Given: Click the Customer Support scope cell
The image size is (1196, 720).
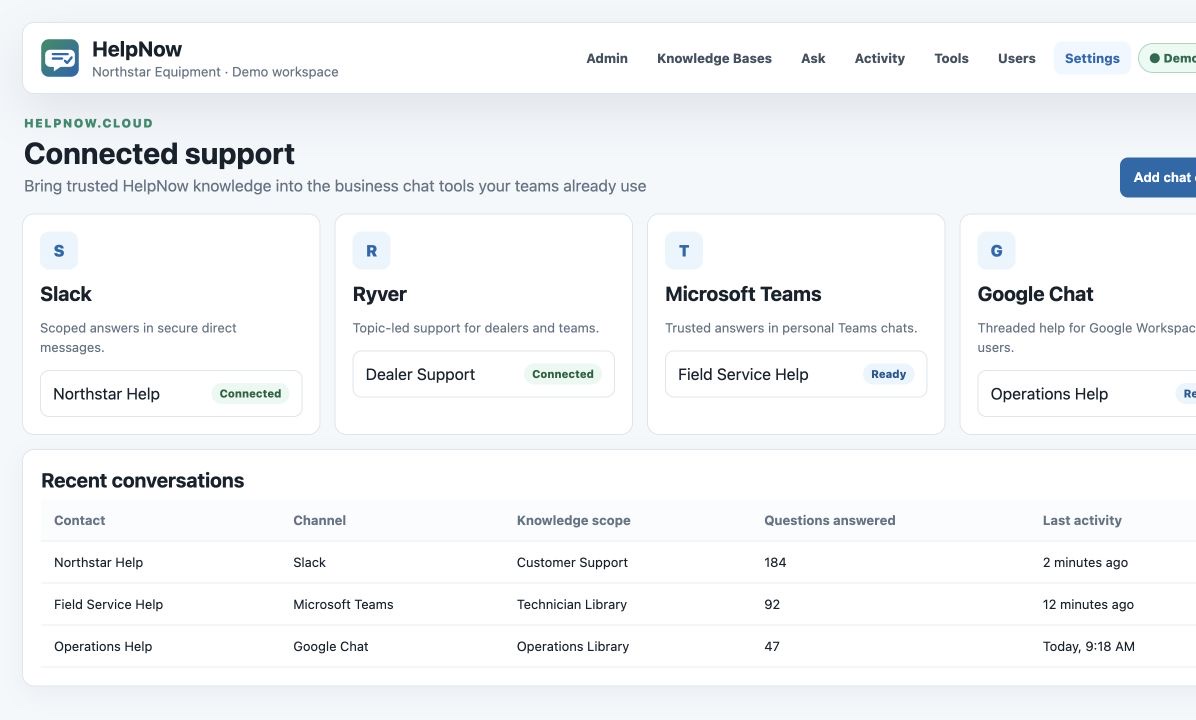Looking at the screenshot, I should click(x=572, y=562).
